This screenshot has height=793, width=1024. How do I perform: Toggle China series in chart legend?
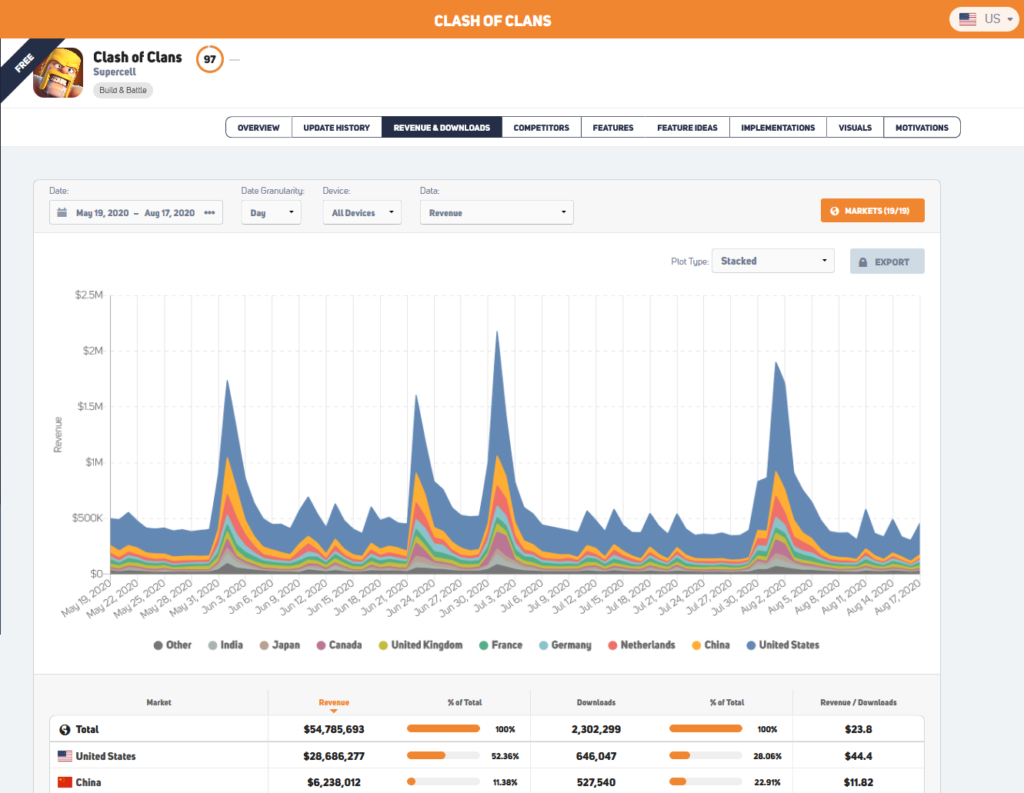point(711,645)
